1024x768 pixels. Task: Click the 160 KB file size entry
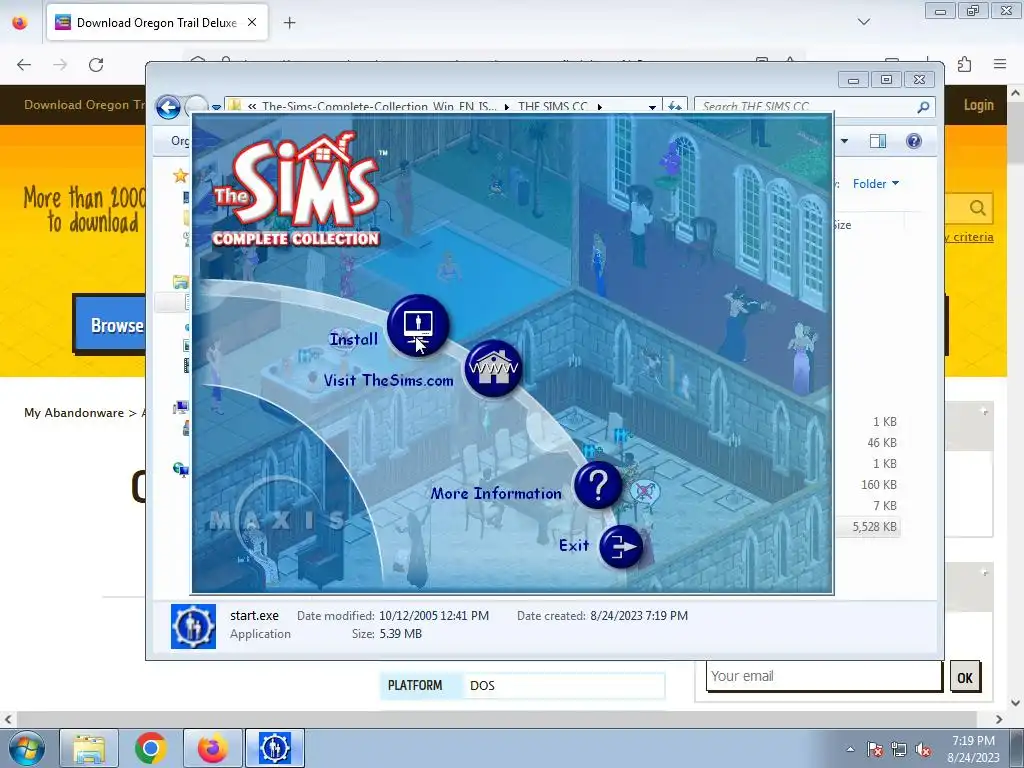pyautogui.click(x=878, y=485)
